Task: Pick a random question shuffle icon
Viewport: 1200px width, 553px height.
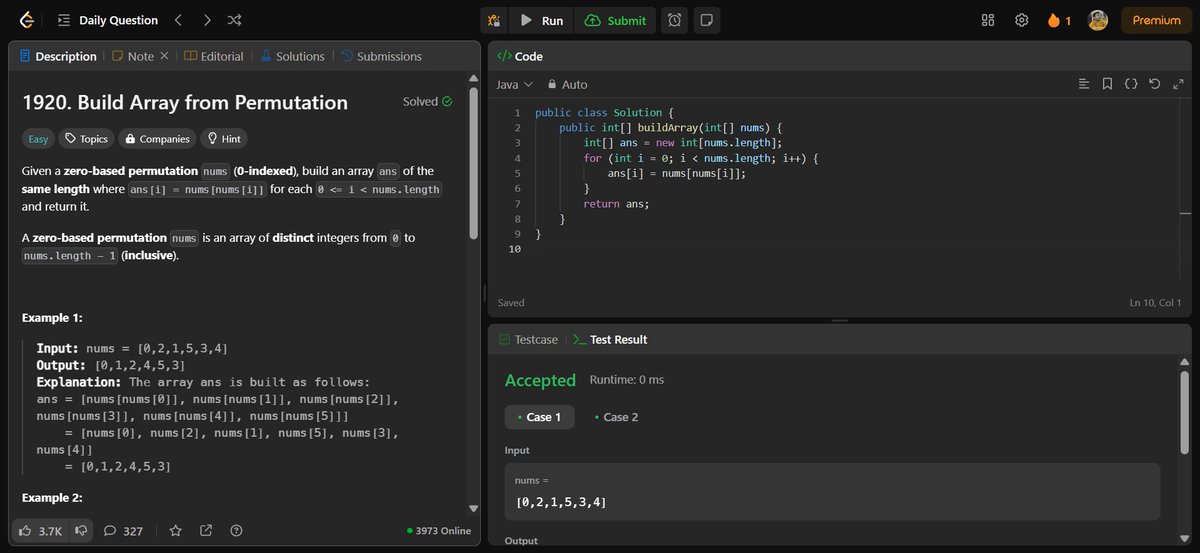Action: click(234, 20)
